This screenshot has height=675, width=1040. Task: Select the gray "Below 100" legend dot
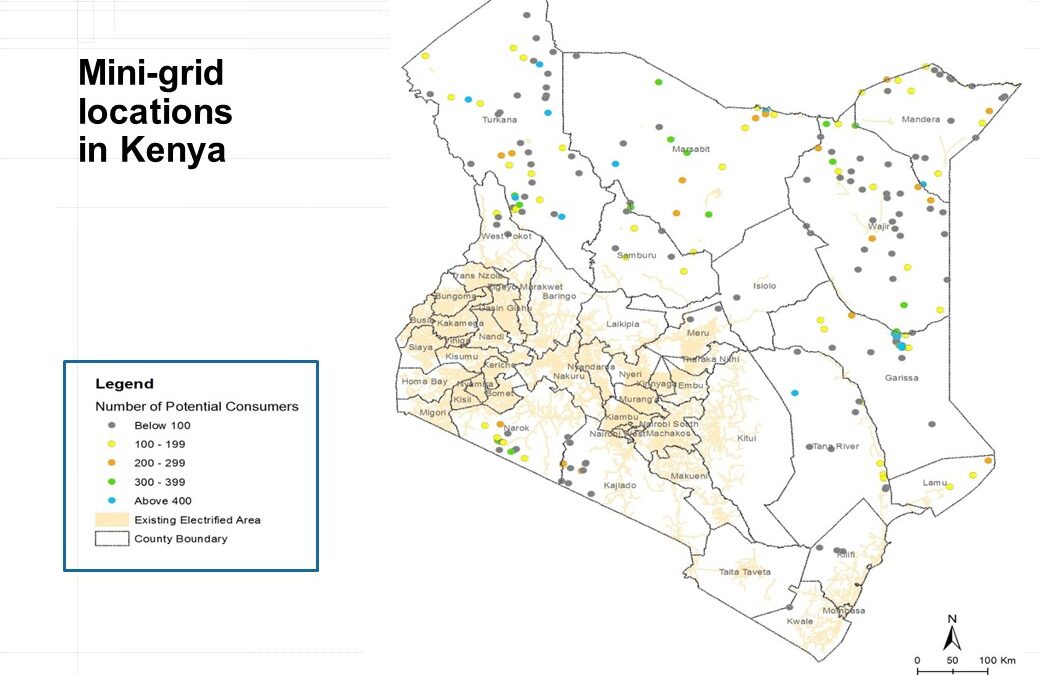[113, 425]
